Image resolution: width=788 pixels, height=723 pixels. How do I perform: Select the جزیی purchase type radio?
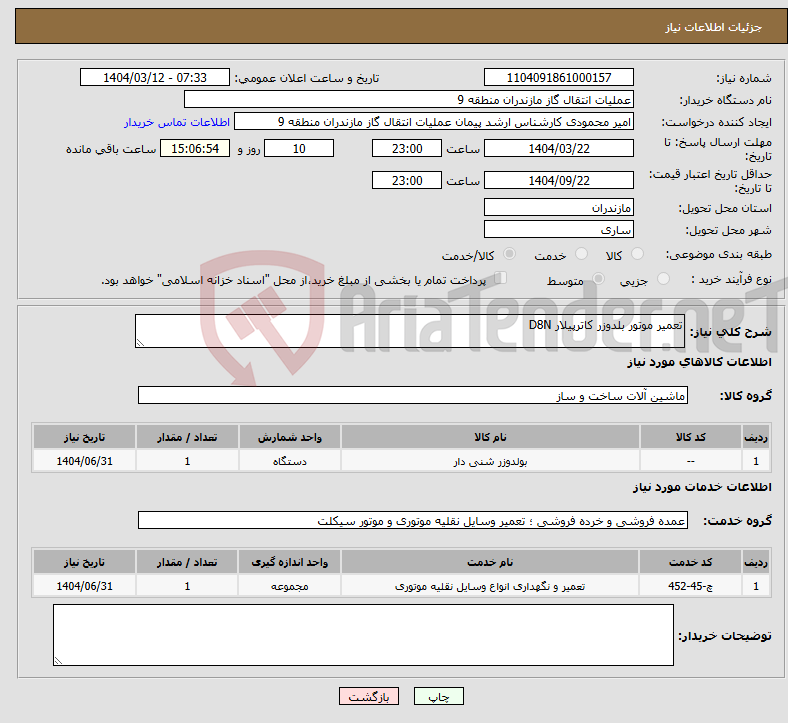point(663,279)
